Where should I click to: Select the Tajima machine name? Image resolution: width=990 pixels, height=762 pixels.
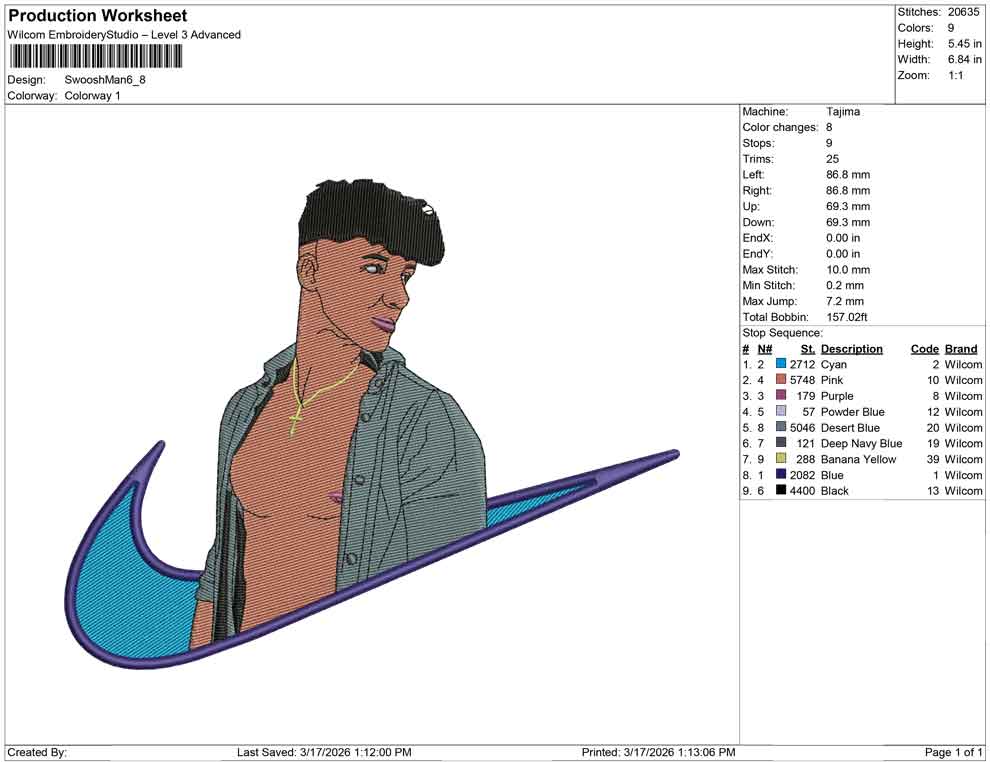pyautogui.click(x=843, y=111)
